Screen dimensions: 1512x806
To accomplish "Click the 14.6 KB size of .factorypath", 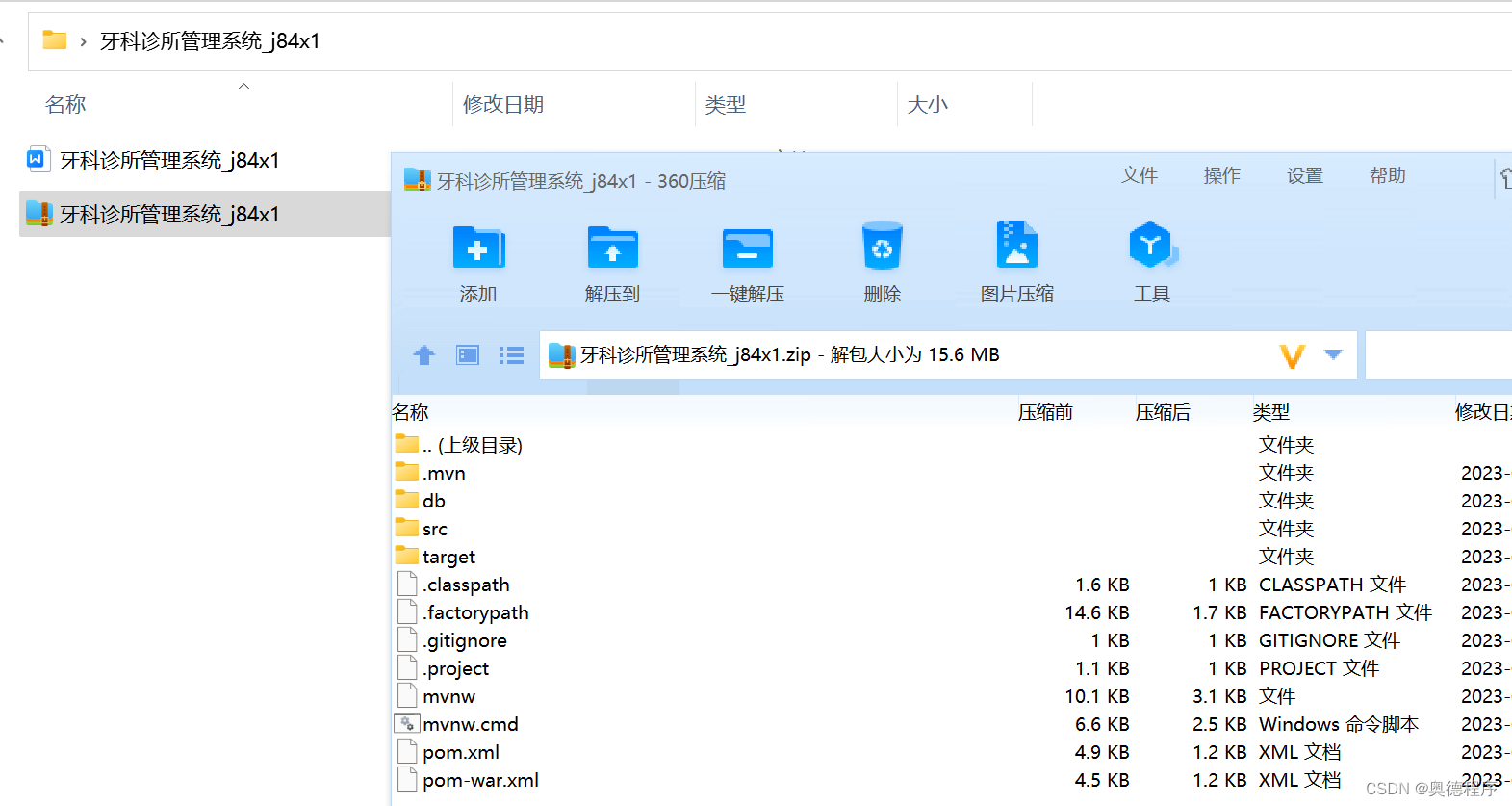I will (x=1097, y=612).
